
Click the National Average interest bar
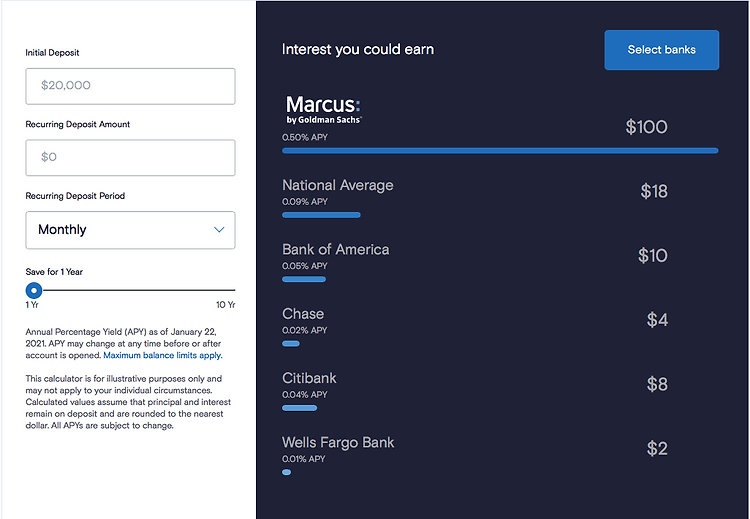pos(321,215)
